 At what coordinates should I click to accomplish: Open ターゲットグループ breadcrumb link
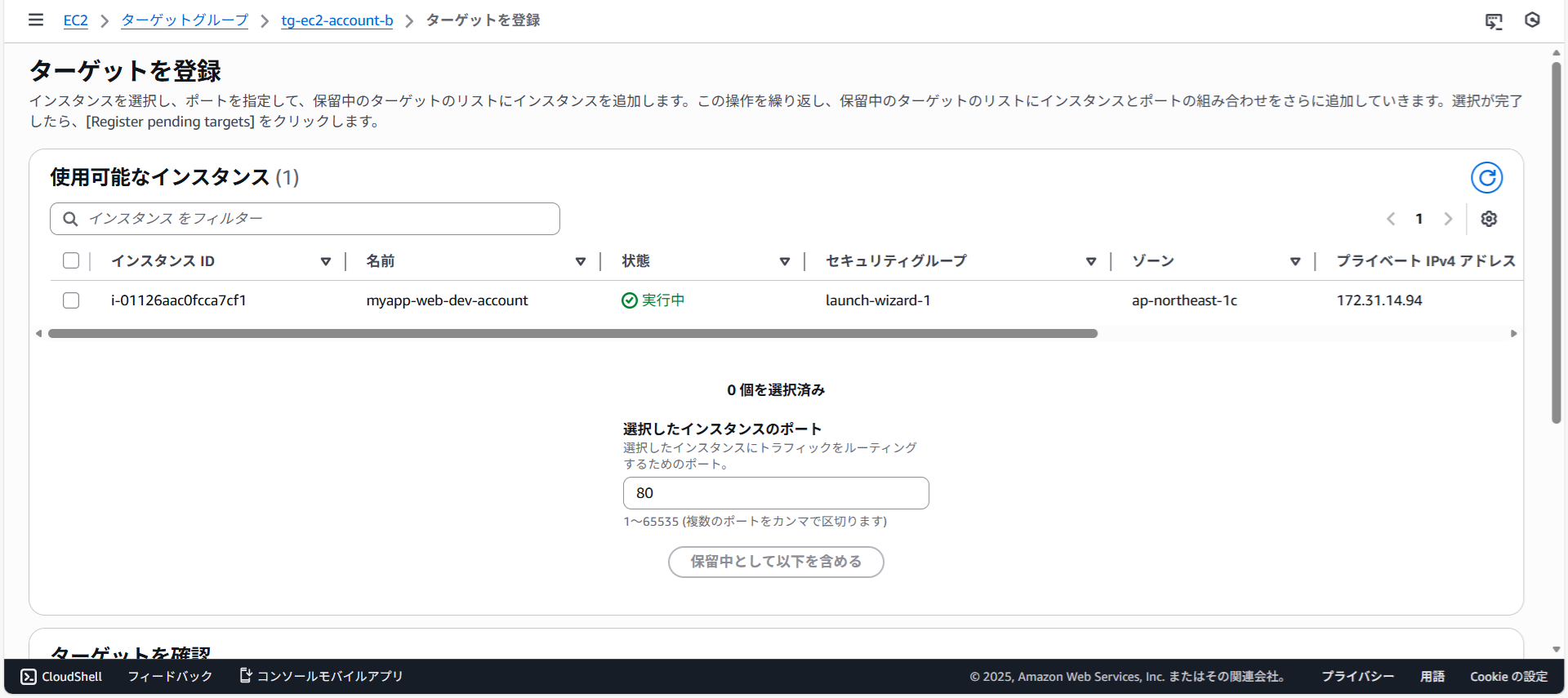pos(185,20)
